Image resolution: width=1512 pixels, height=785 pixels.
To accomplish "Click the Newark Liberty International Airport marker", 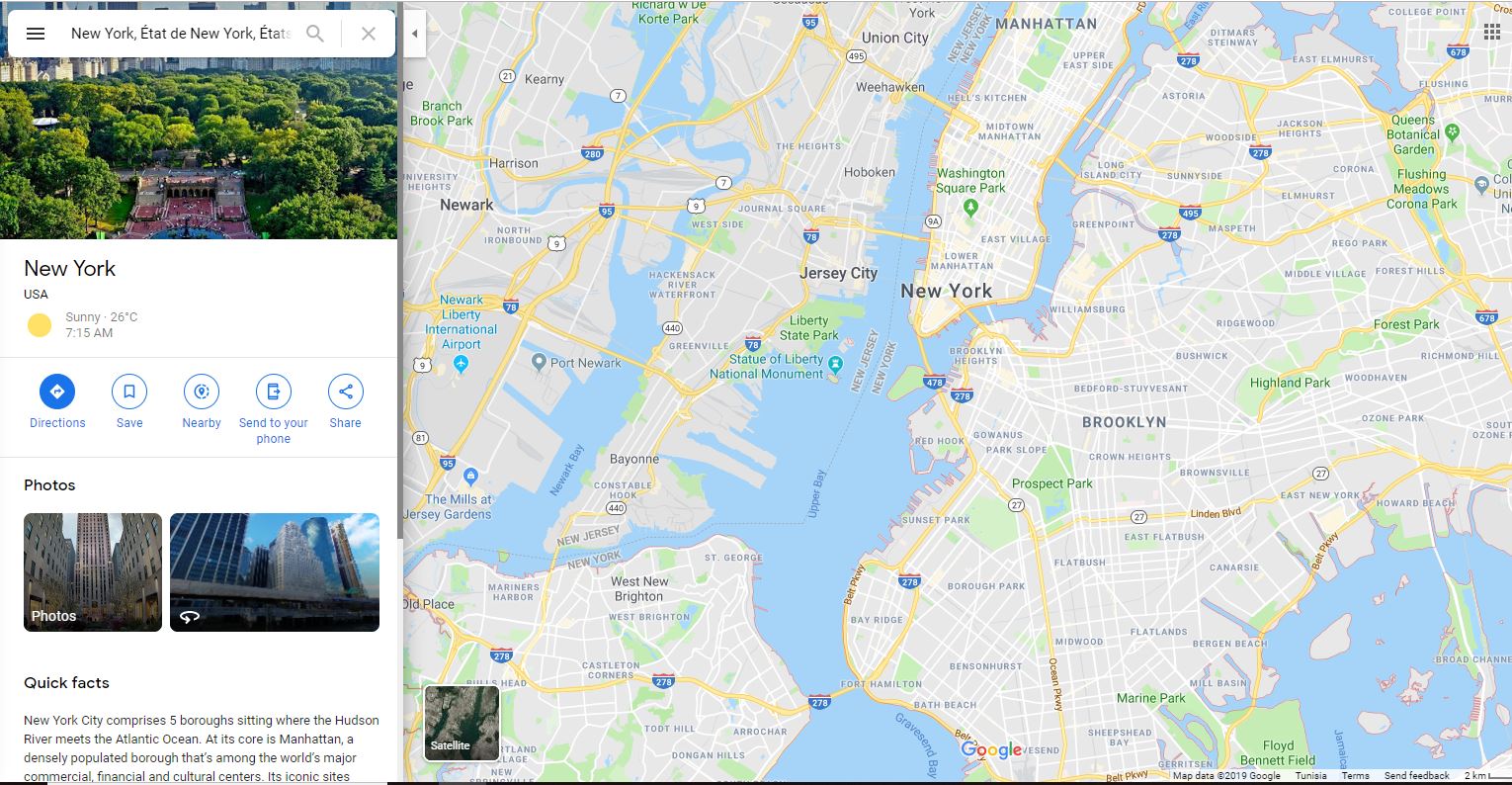I will coord(461,364).
